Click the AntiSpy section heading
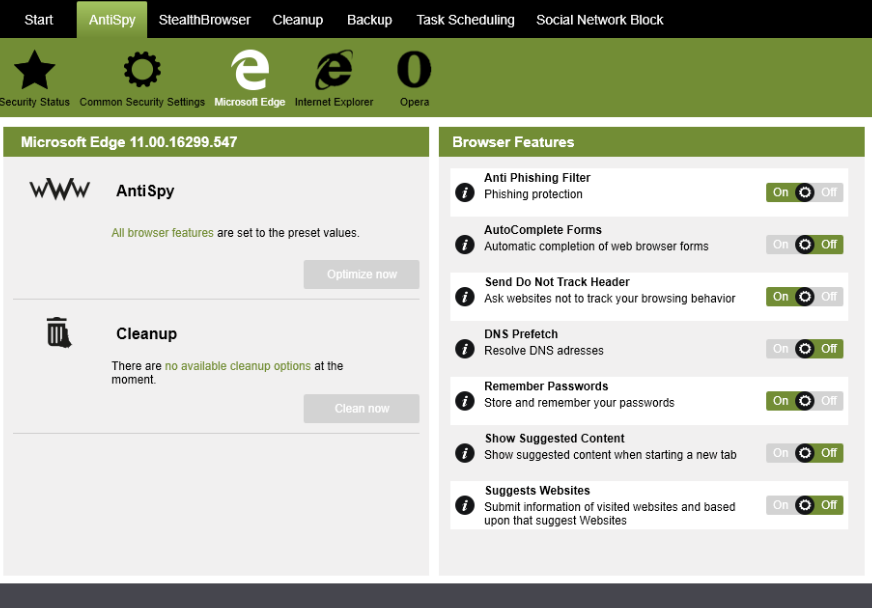The height and width of the screenshot is (608, 872). tap(145, 191)
